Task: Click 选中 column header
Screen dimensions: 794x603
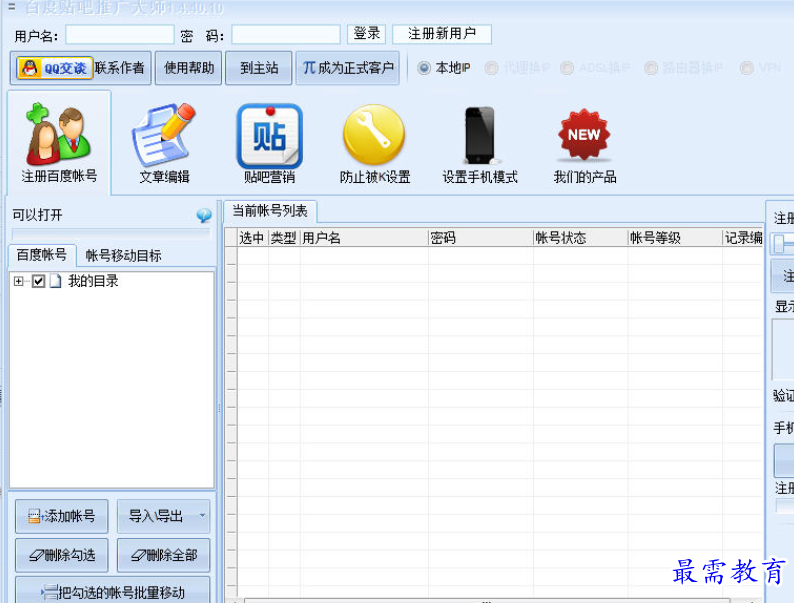Action: (252, 237)
